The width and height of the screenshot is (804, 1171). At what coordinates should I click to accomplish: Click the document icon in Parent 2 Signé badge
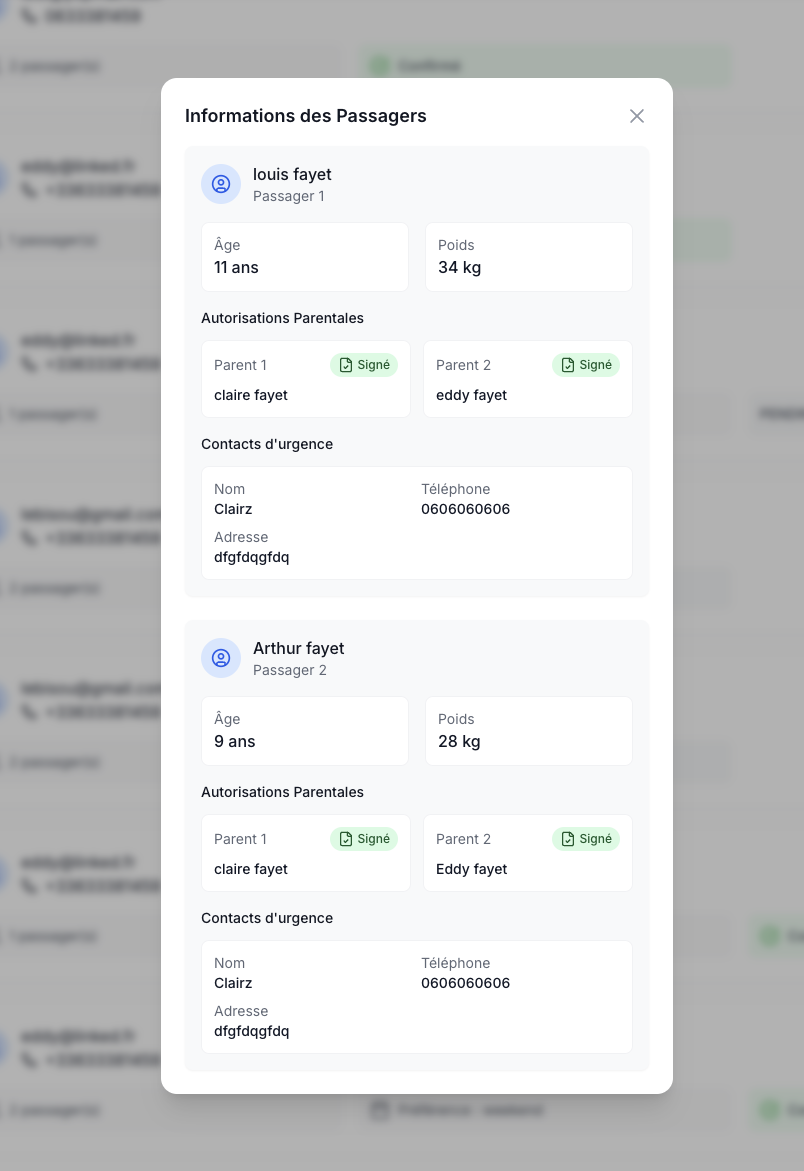point(568,365)
